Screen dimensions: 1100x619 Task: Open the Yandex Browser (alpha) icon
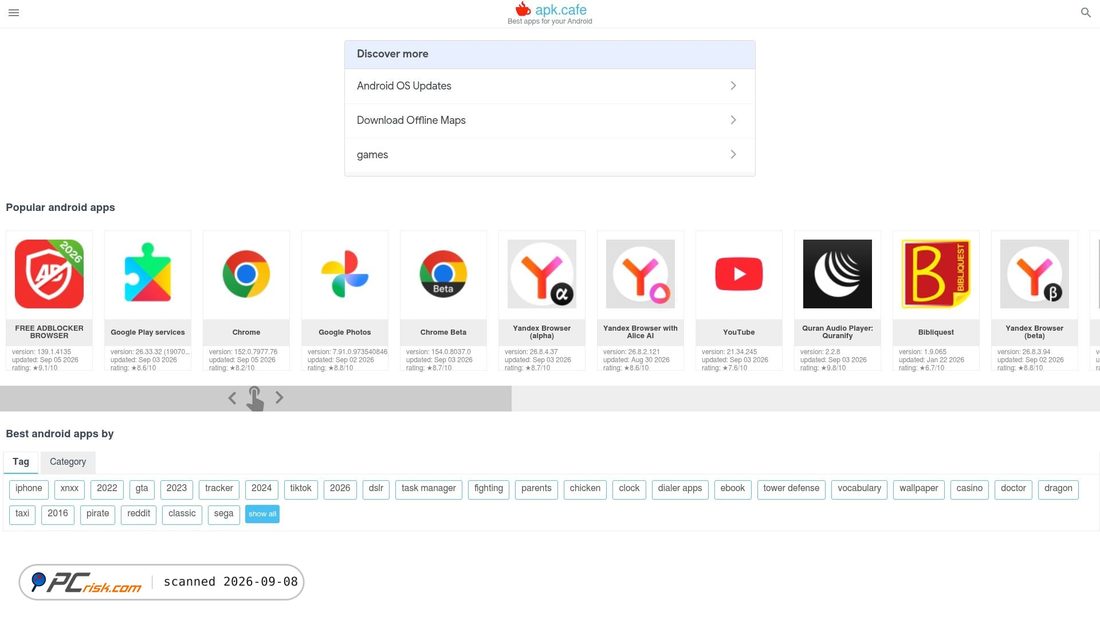(542, 274)
